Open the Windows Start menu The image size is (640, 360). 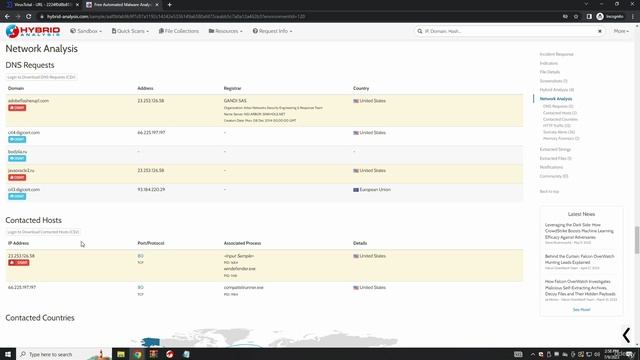8,354
